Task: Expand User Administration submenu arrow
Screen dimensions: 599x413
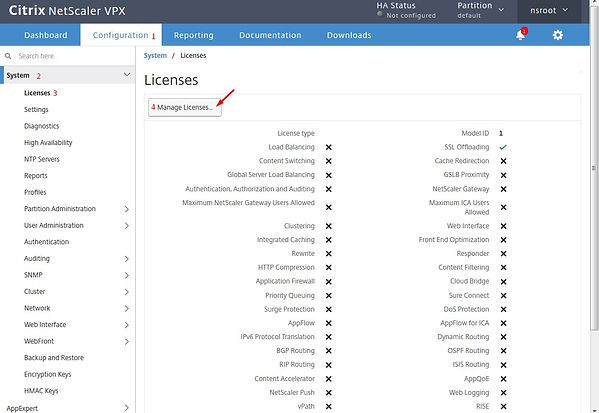Action: [x=127, y=226]
